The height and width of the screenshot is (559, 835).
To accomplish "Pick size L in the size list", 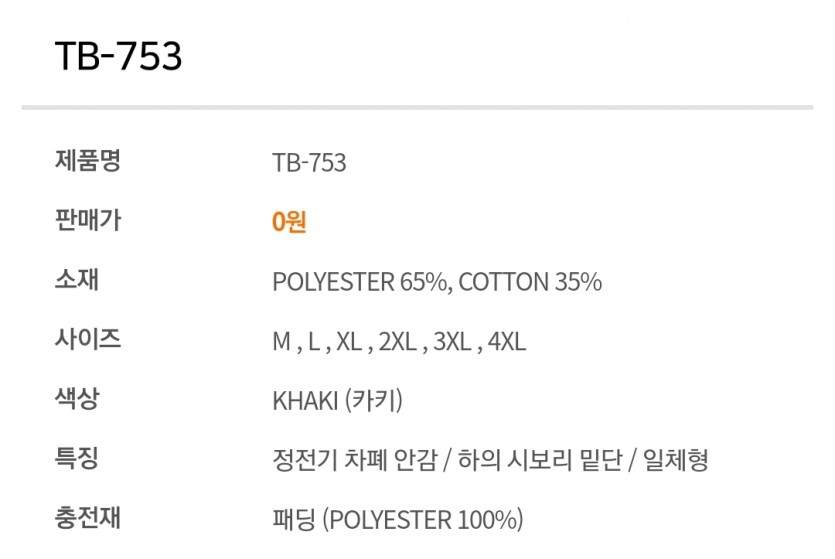I will pyautogui.click(x=313, y=342).
